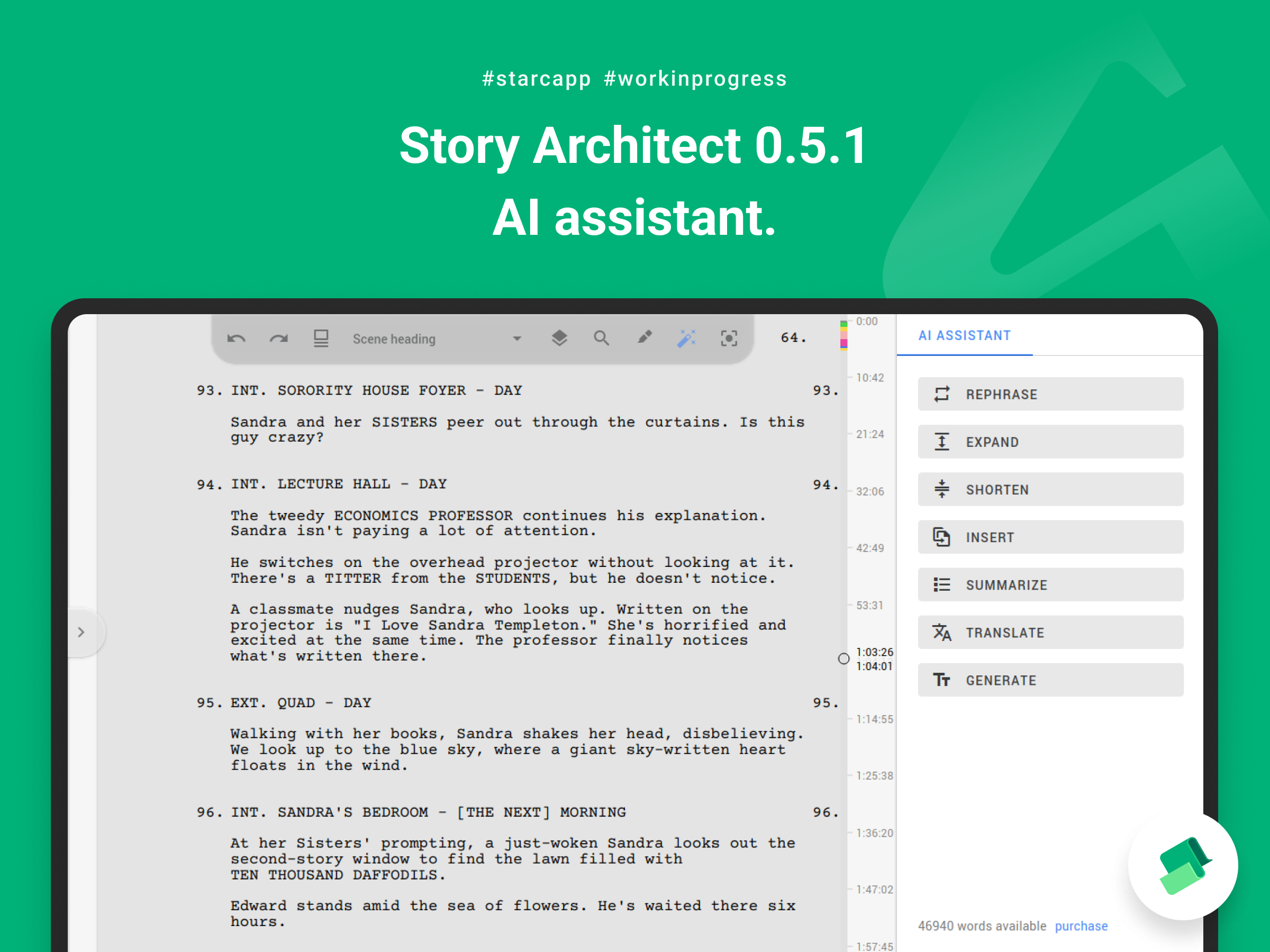Click the pink color block on the timeline
The image size is (1270, 952).
click(843, 344)
